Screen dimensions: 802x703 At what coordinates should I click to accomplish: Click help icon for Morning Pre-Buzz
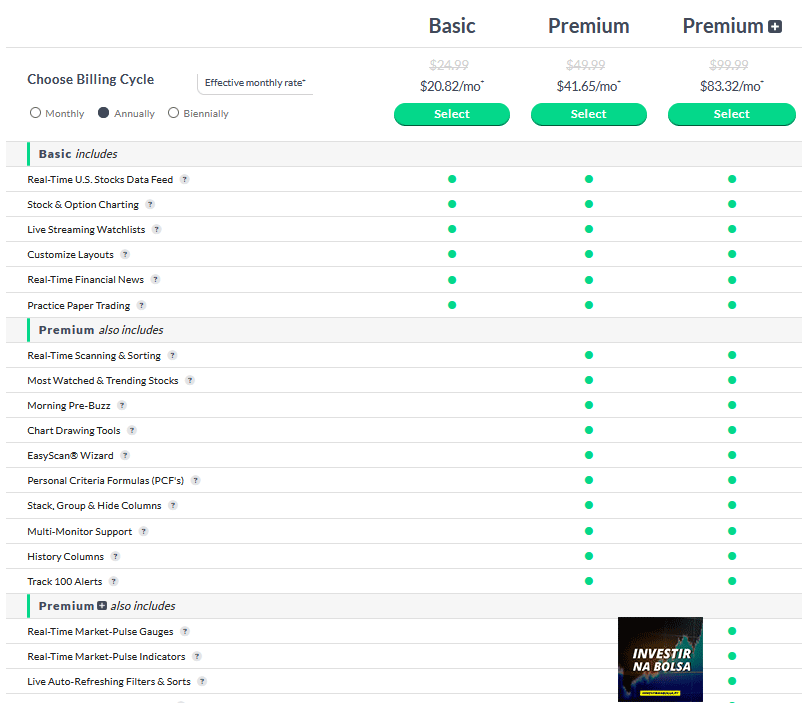point(122,406)
